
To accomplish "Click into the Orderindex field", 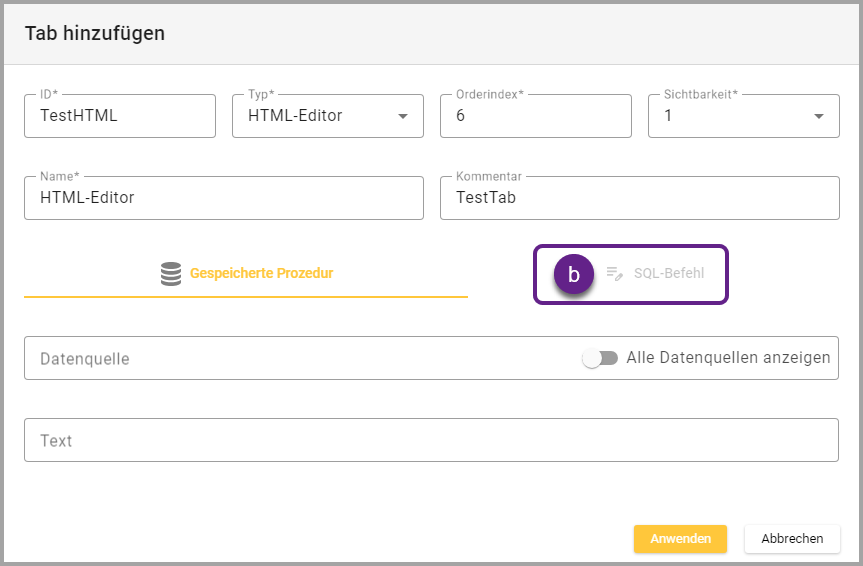I will [x=535, y=116].
